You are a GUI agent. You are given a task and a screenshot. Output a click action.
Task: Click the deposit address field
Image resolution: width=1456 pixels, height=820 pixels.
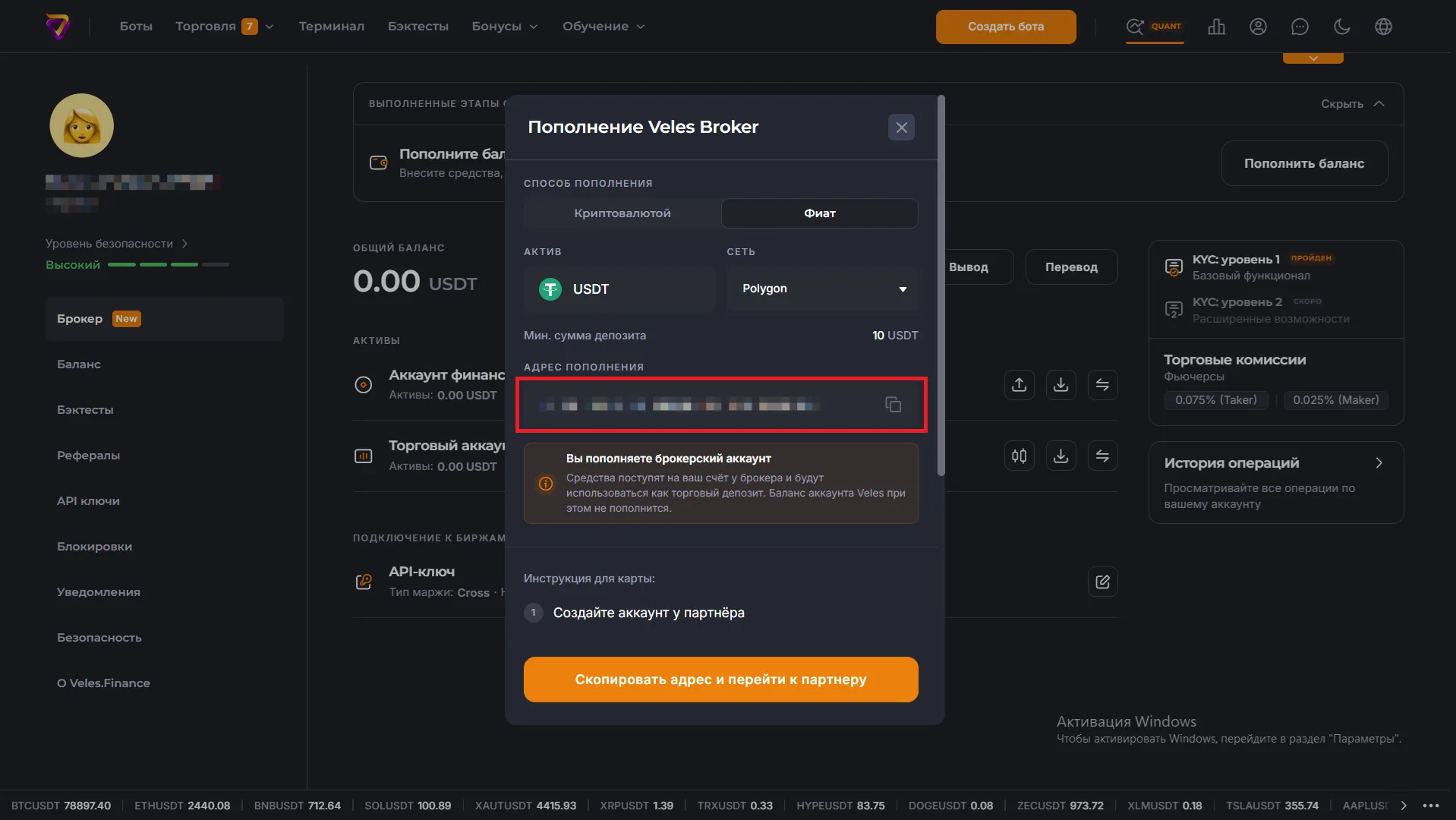click(721, 405)
